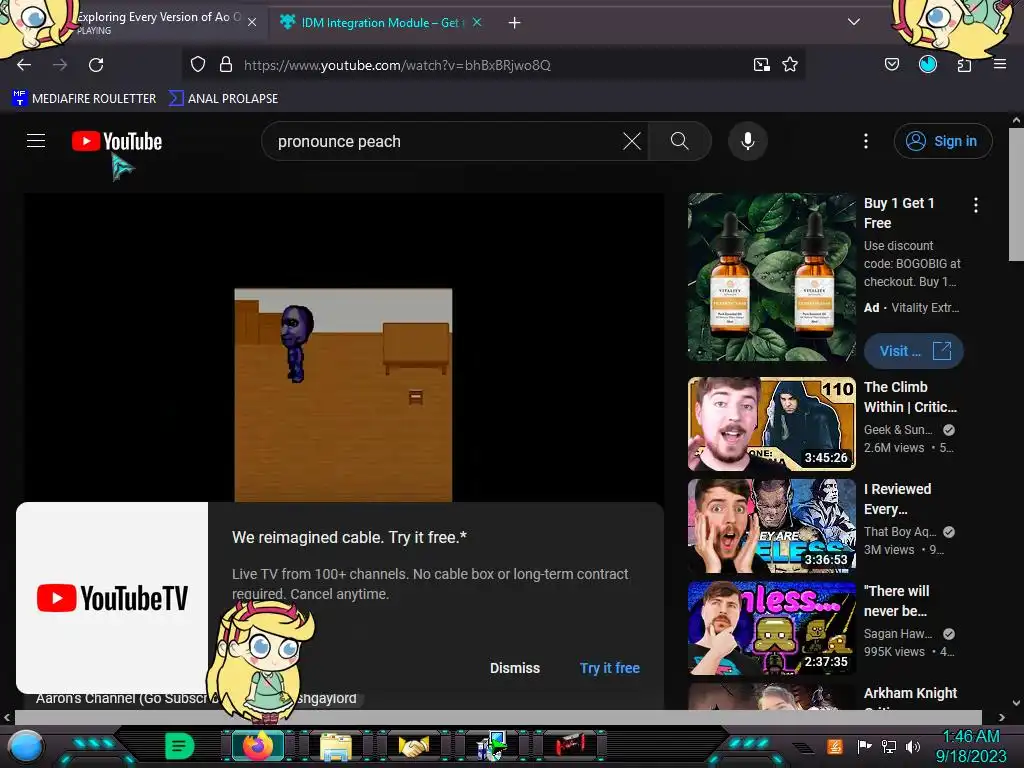Image resolution: width=1024 pixels, height=768 pixels.
Task: Open Buy 1 Get 1 Free ad title
Action: [899, 213]
